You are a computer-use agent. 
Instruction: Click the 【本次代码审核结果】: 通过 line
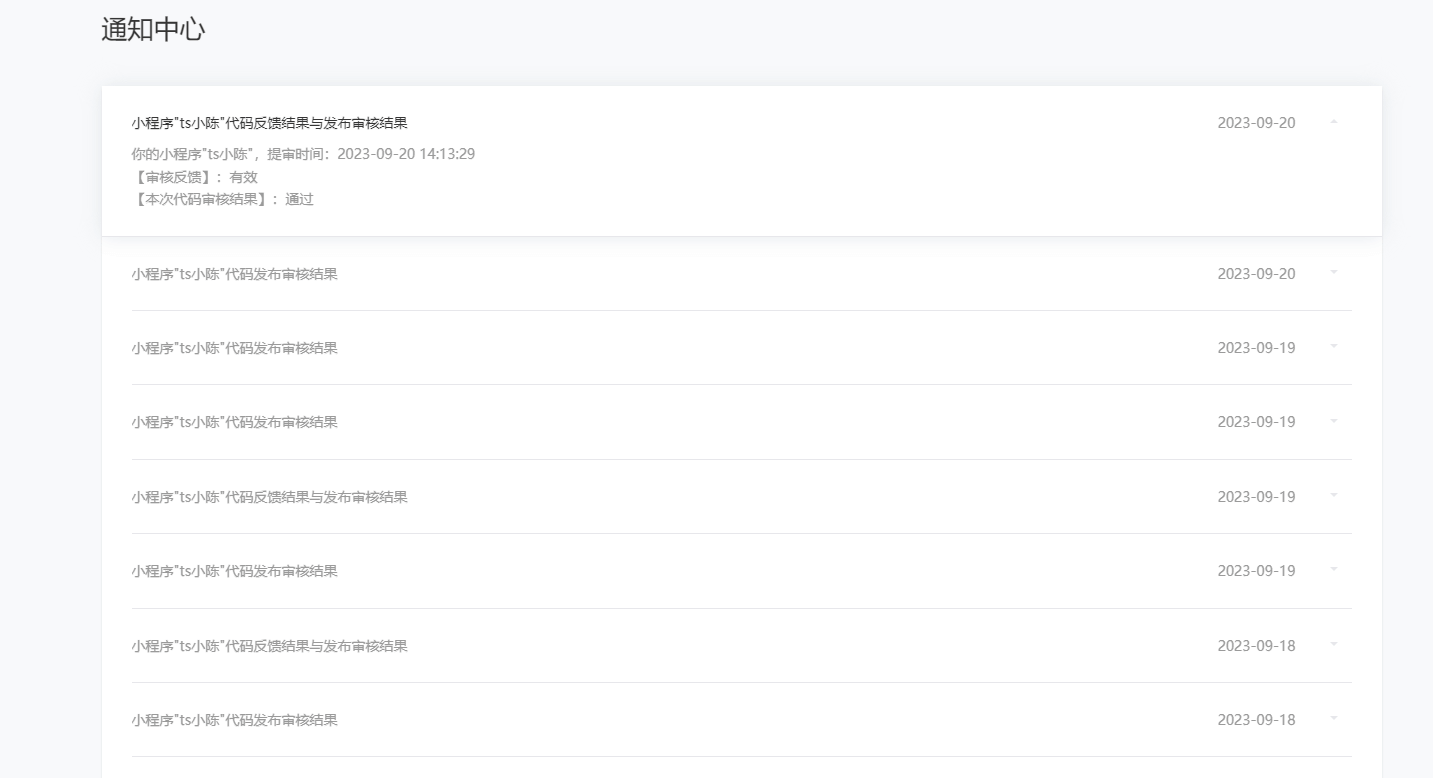[x=222, y=199]
